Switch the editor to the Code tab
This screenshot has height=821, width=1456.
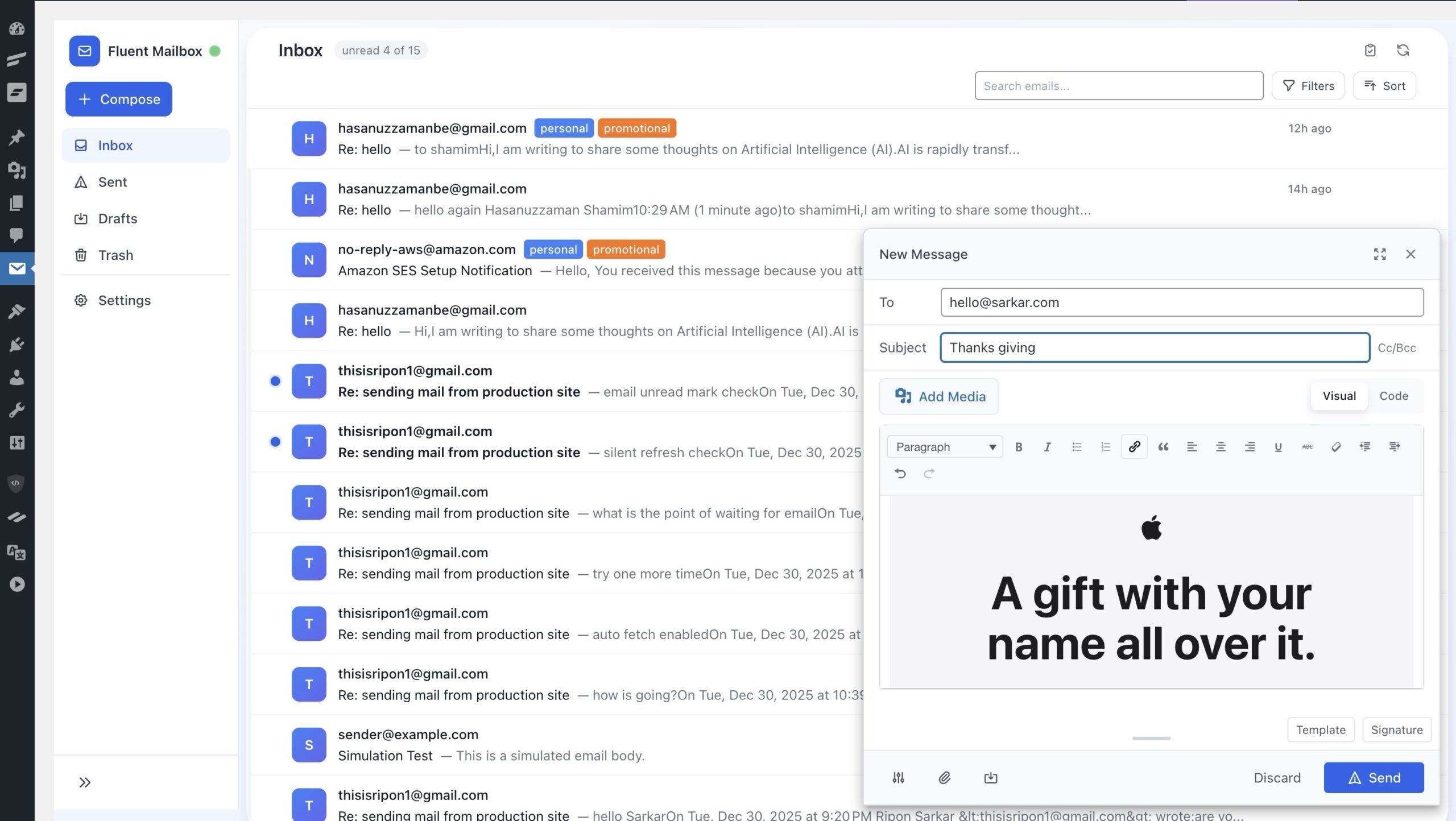pos(1393,396)
